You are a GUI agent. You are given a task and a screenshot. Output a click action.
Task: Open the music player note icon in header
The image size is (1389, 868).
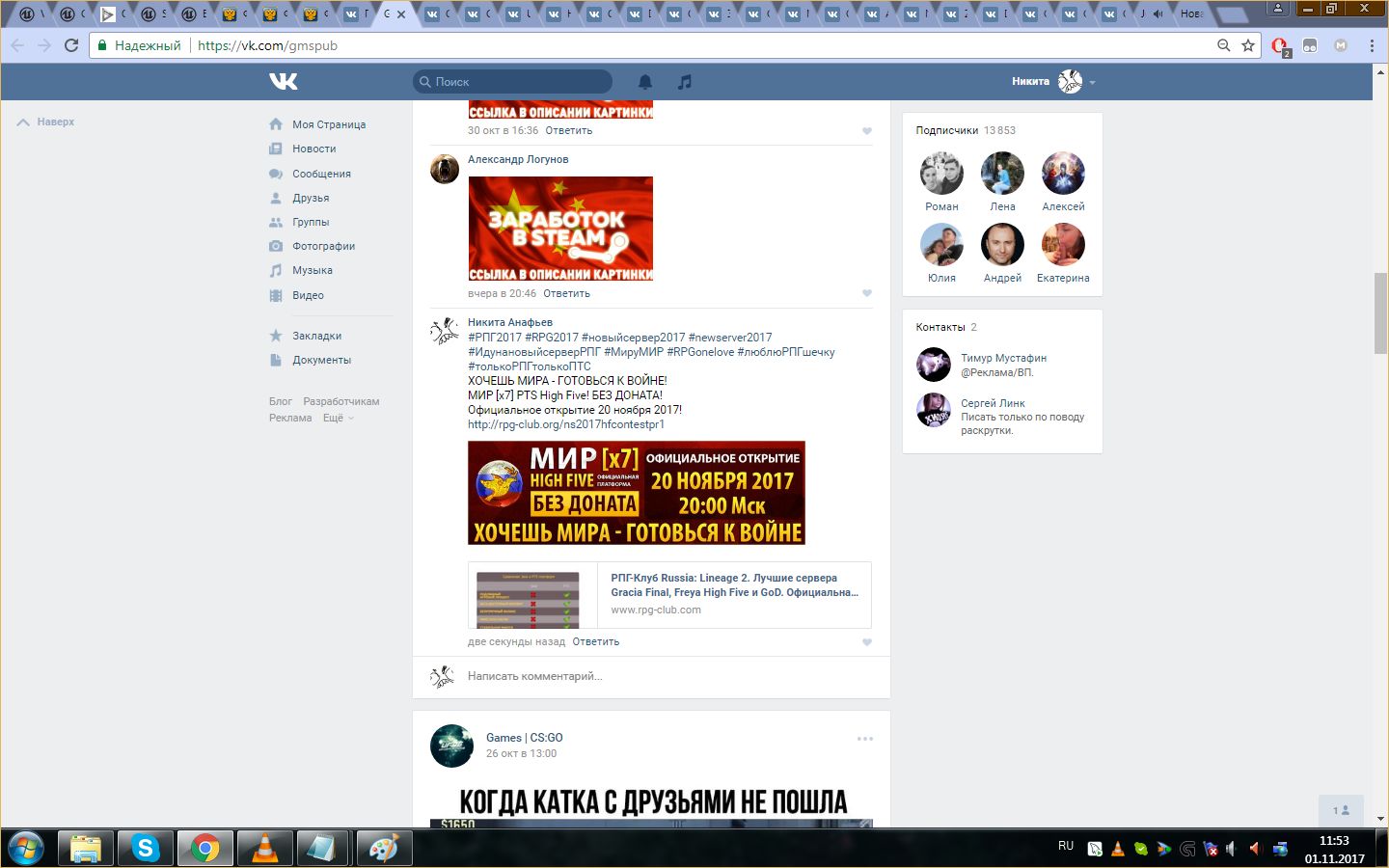685,82
